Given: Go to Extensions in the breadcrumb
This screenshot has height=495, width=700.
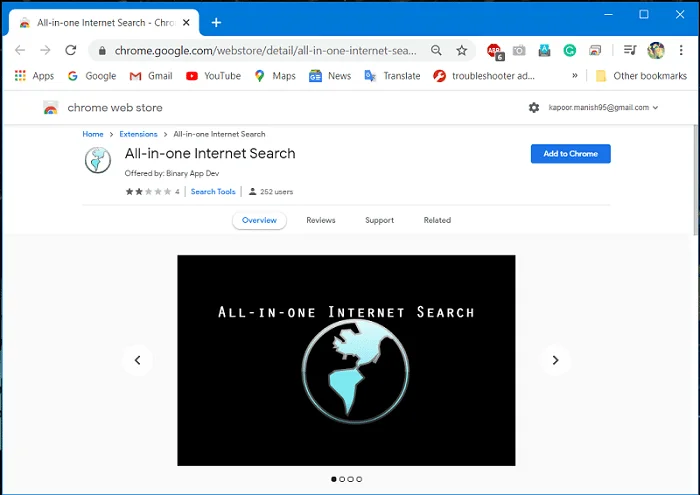Looking at the screenshot, I should [x=138, y=134].
